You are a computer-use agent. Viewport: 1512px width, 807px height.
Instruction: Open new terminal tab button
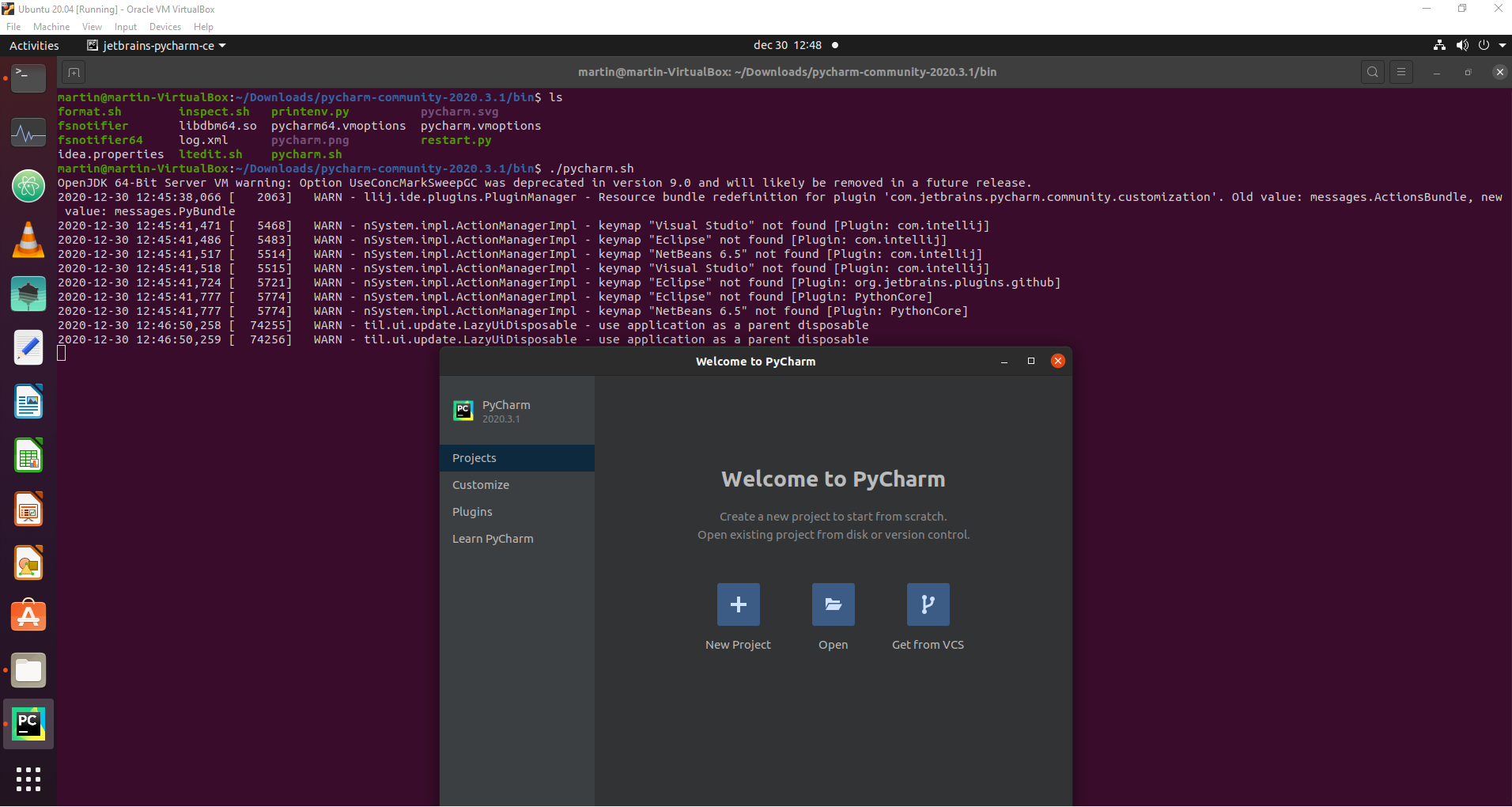point(74,73)
